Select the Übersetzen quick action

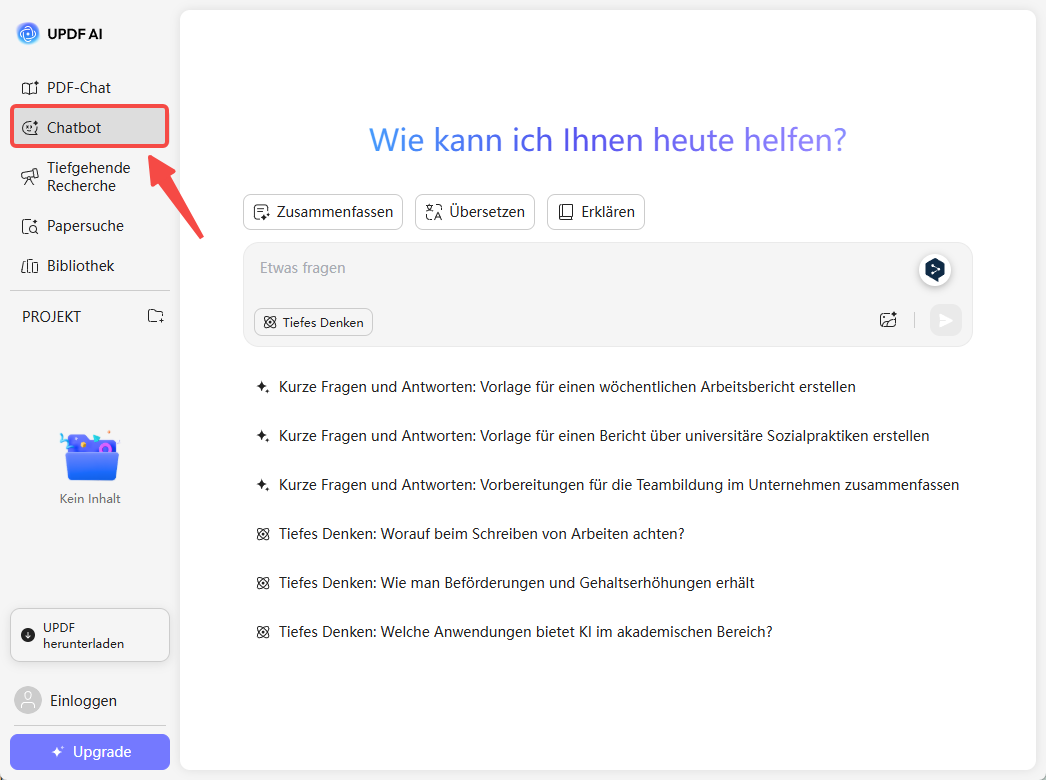click(474, 211)
